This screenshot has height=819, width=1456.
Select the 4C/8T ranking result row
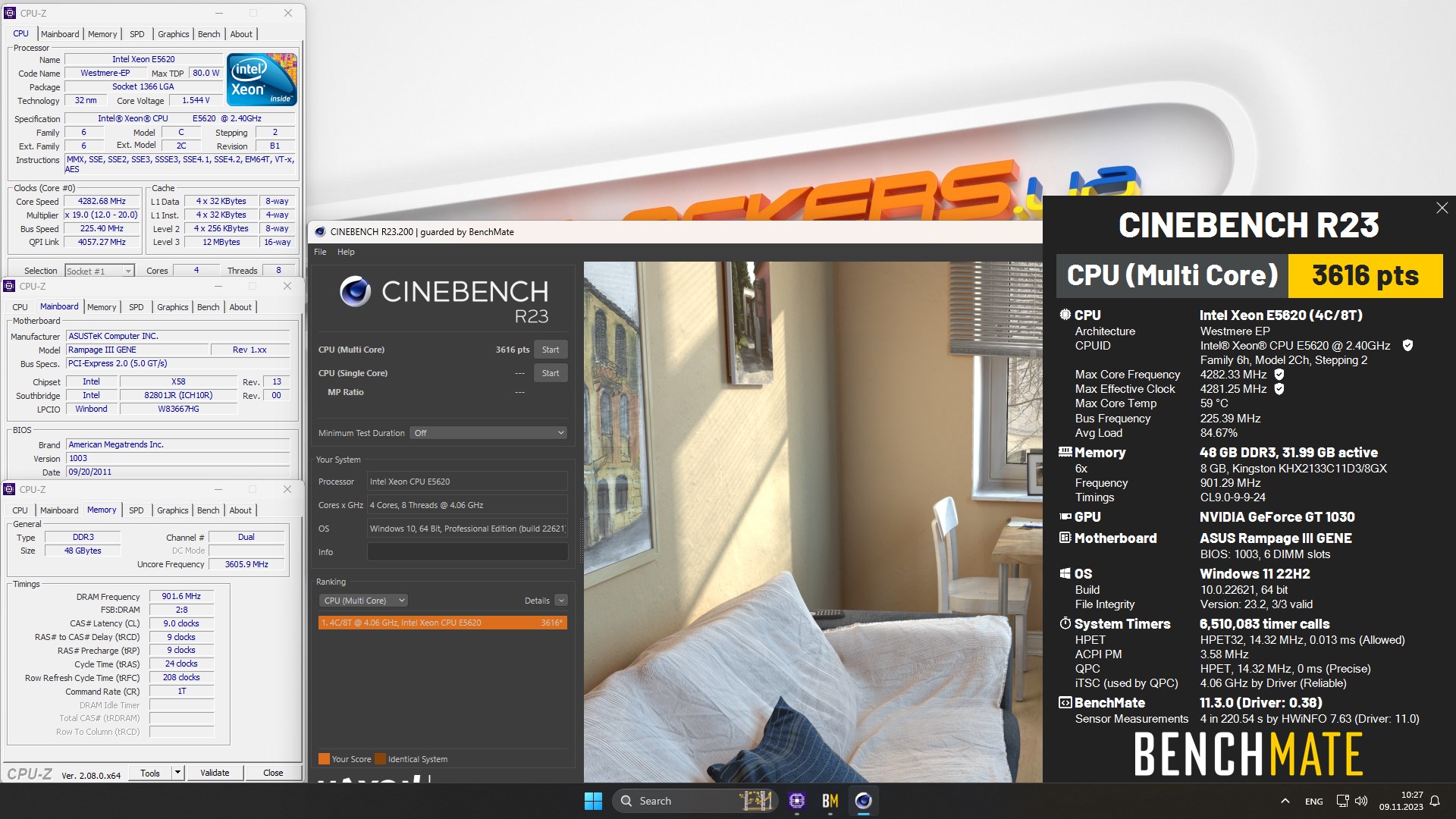[x=443, y=623]
